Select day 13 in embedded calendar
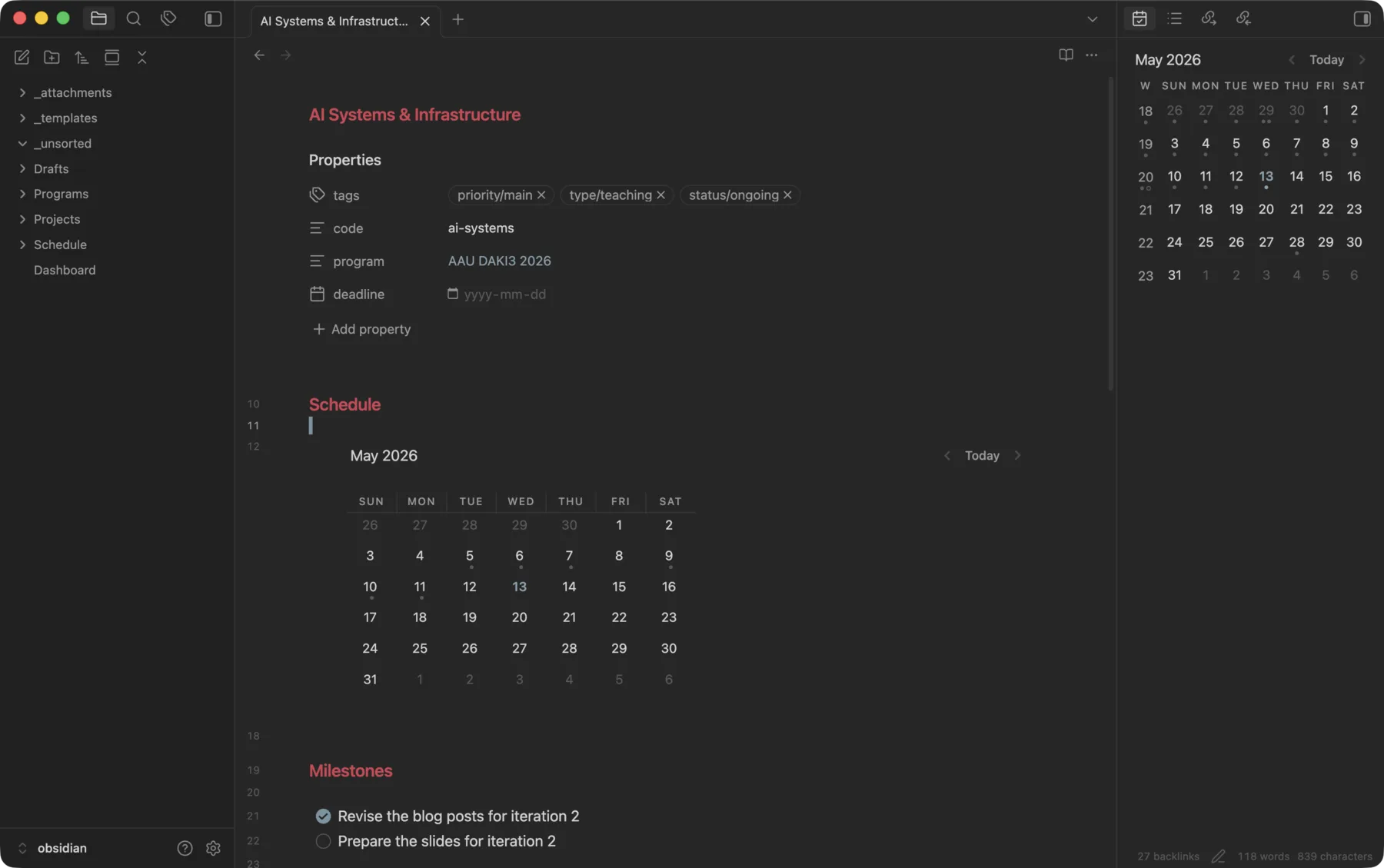 pyautogui.click(x=519, y=587)
